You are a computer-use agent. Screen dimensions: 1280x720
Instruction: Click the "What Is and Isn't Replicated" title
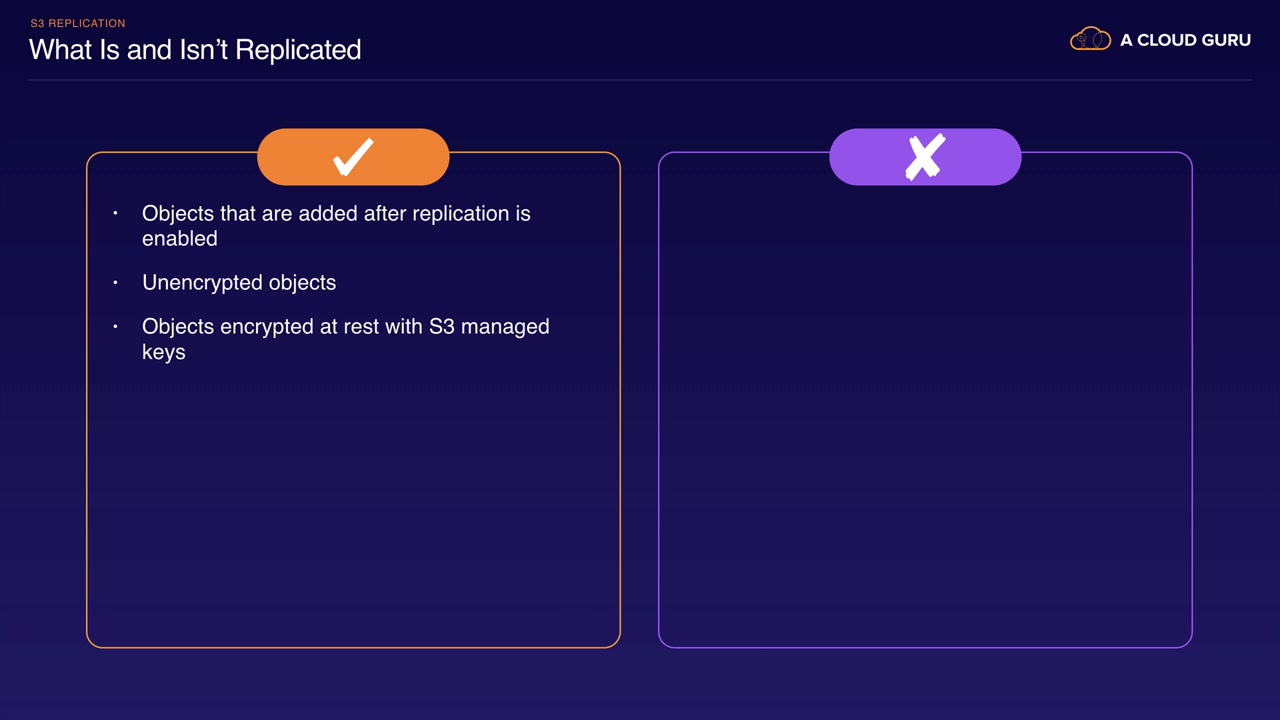click(195, 50)
